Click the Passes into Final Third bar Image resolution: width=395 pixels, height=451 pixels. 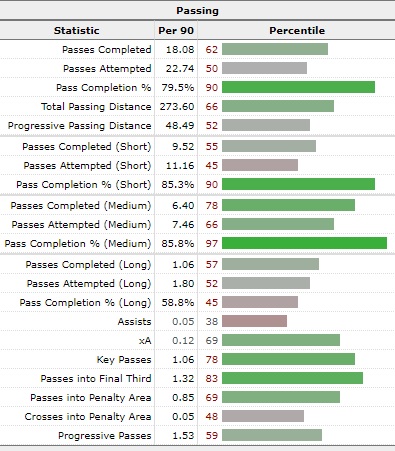pos(292,378)
